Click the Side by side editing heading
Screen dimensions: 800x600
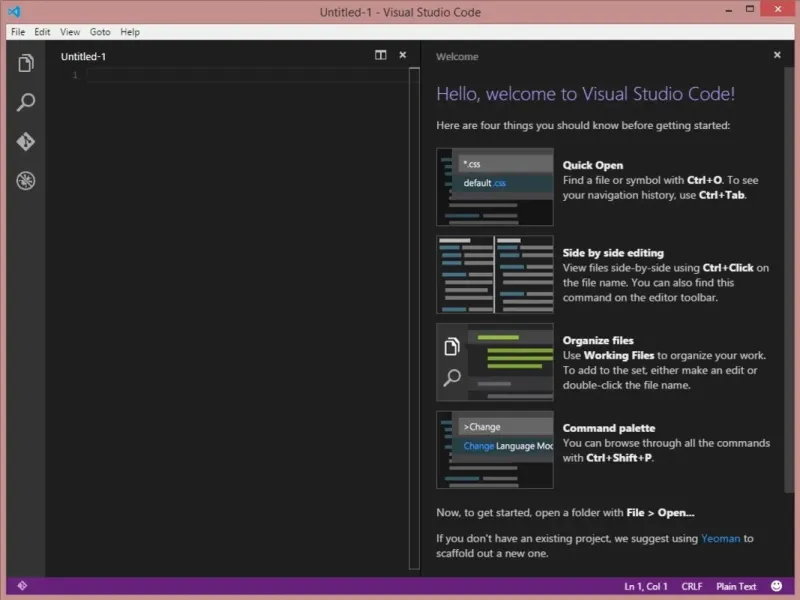click(x=613, y=253)
